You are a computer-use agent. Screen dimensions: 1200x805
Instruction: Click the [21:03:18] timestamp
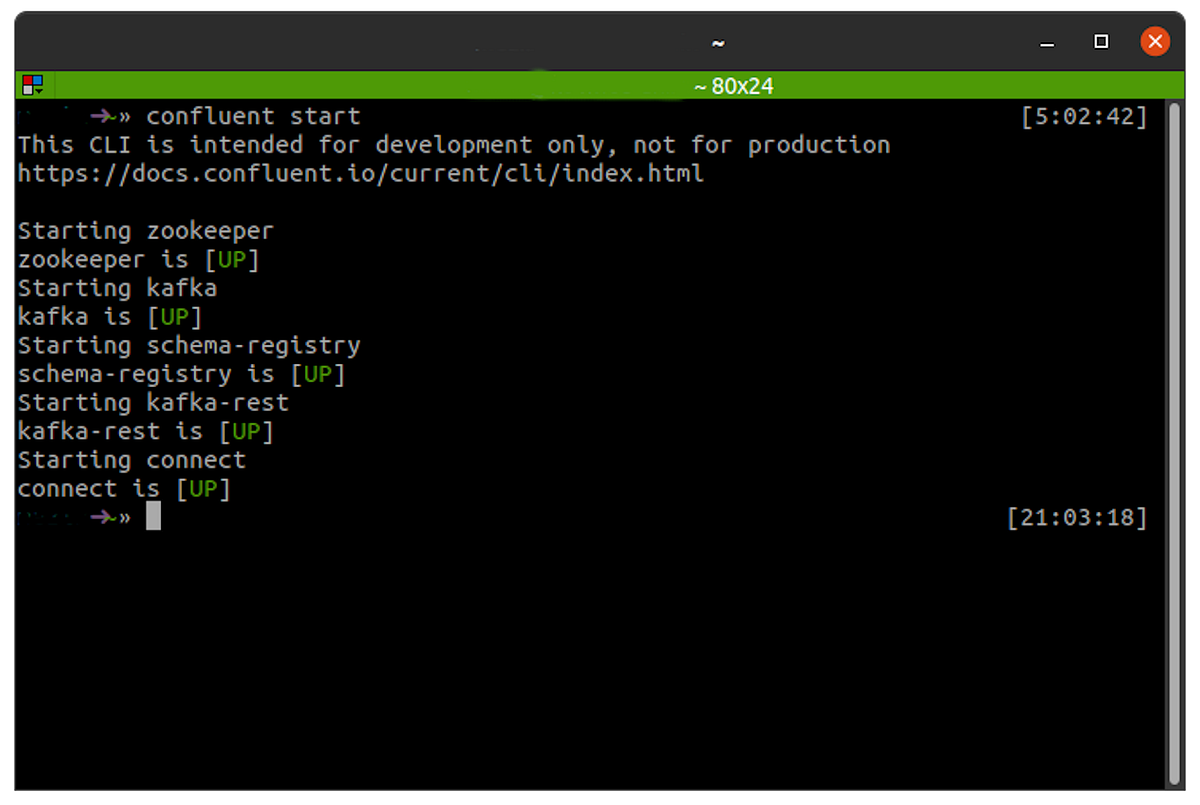[1077, 517]
